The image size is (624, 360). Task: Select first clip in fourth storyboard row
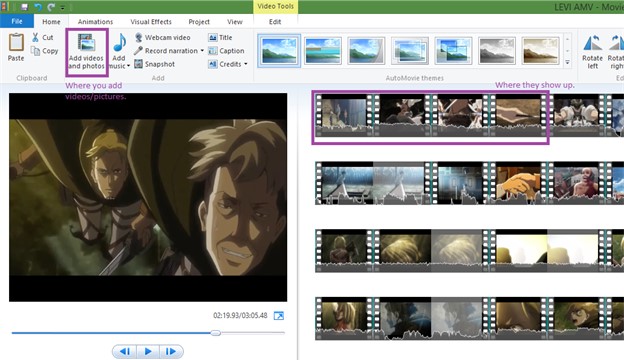(345, 318)
